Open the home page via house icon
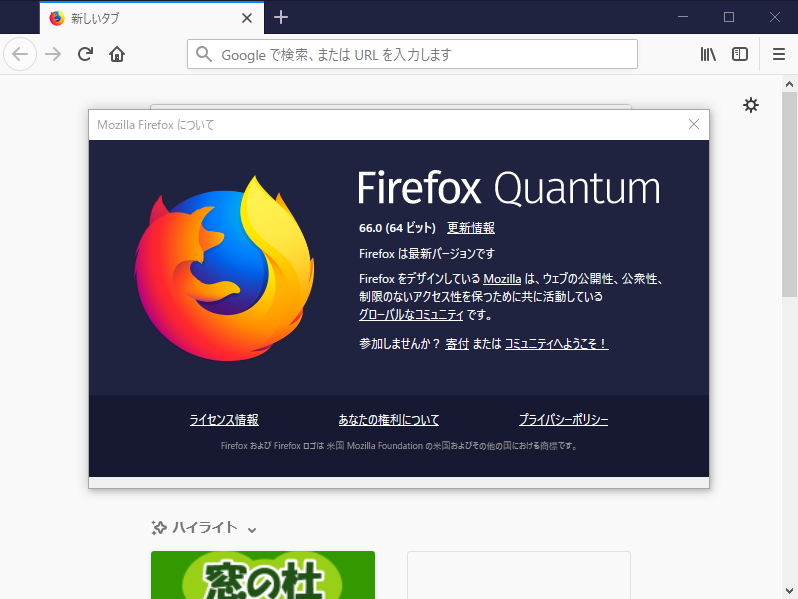 [x=117, y=54]
